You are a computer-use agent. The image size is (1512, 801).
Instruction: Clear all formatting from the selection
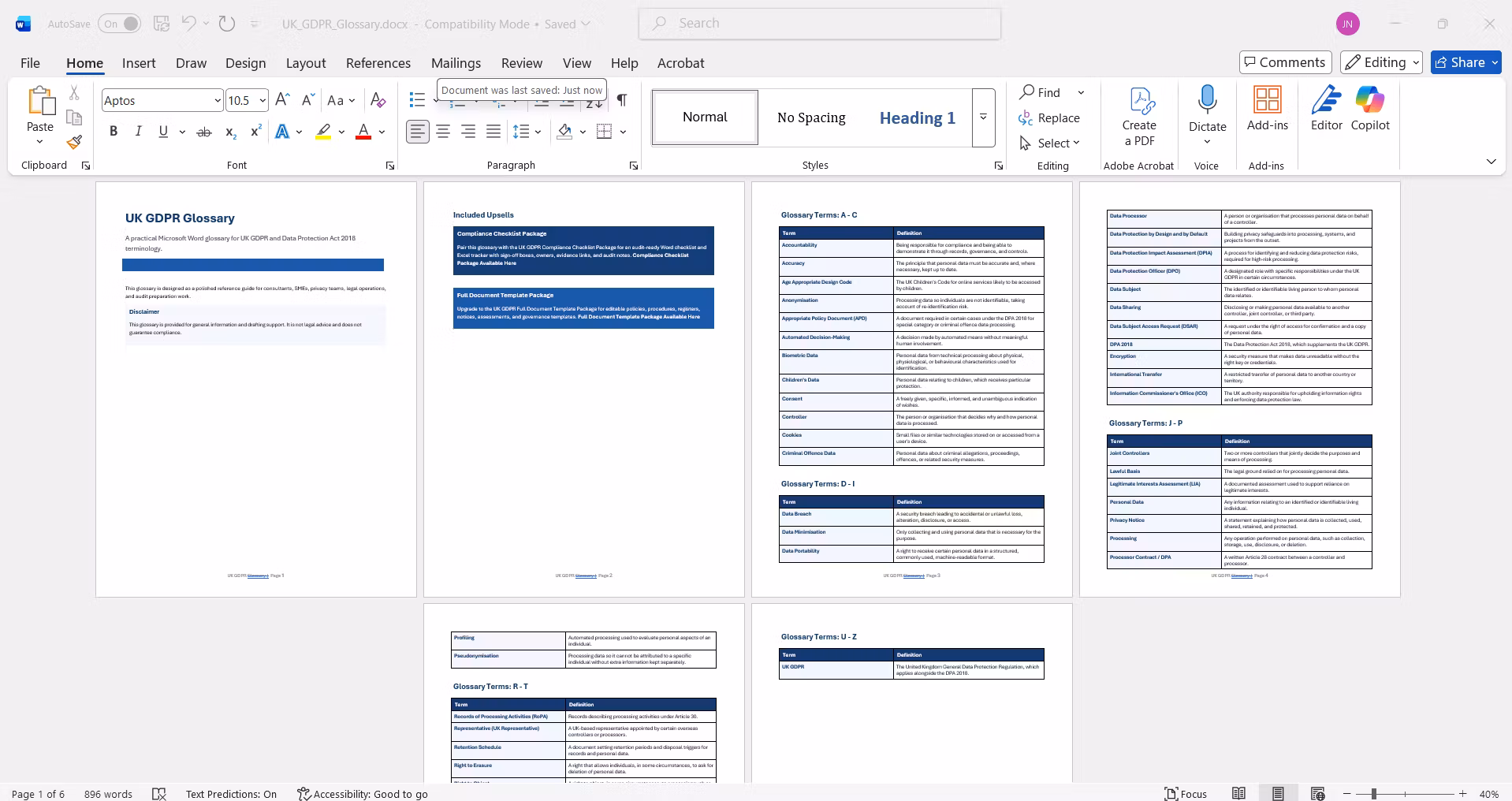click(378, 100)
